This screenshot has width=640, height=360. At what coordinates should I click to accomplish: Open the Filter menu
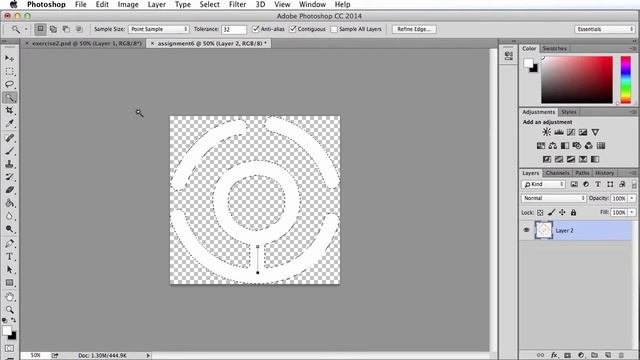coord(237,4)
